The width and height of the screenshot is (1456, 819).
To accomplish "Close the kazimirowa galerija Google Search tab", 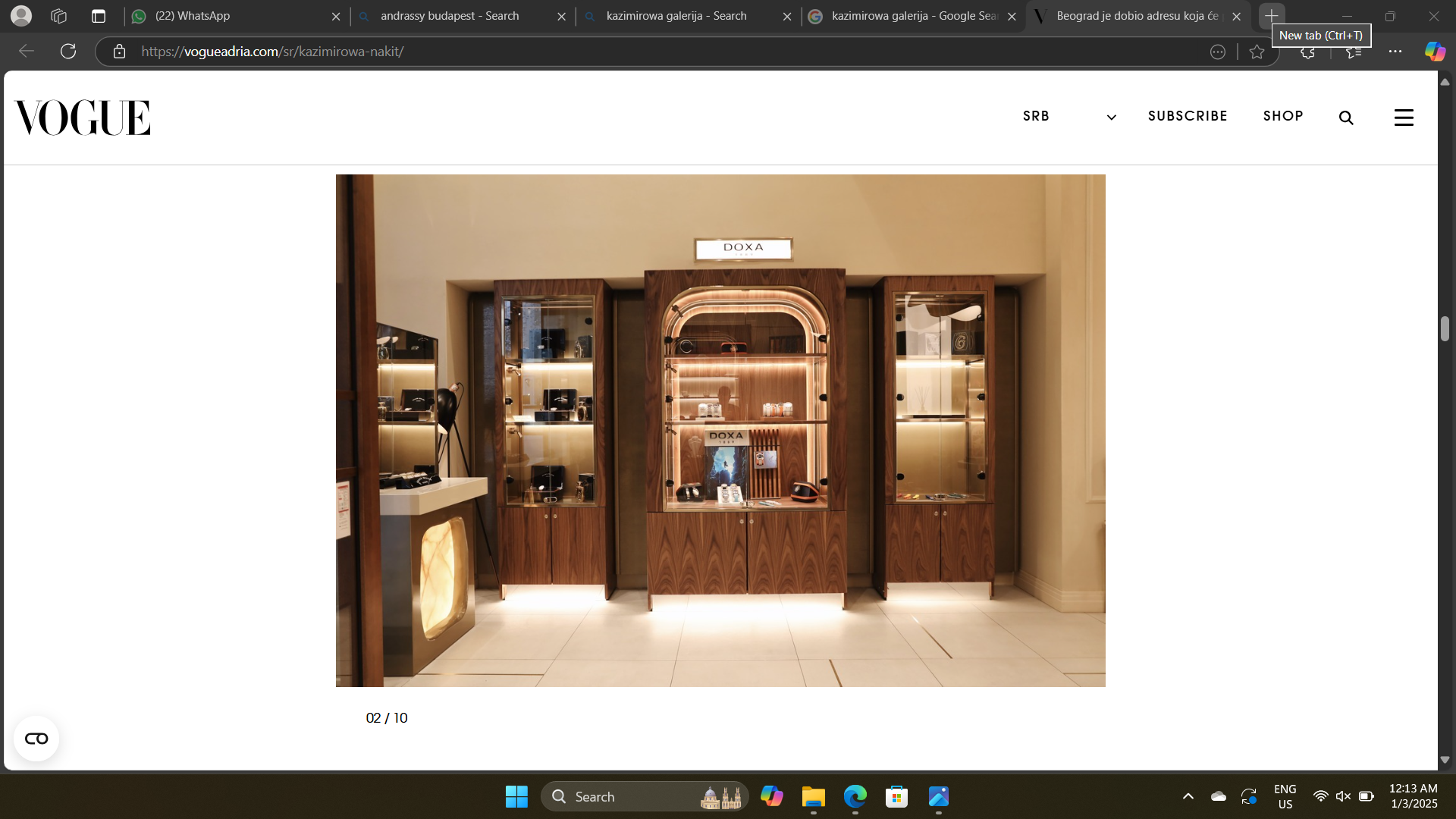I will (x=1012, y=16).
